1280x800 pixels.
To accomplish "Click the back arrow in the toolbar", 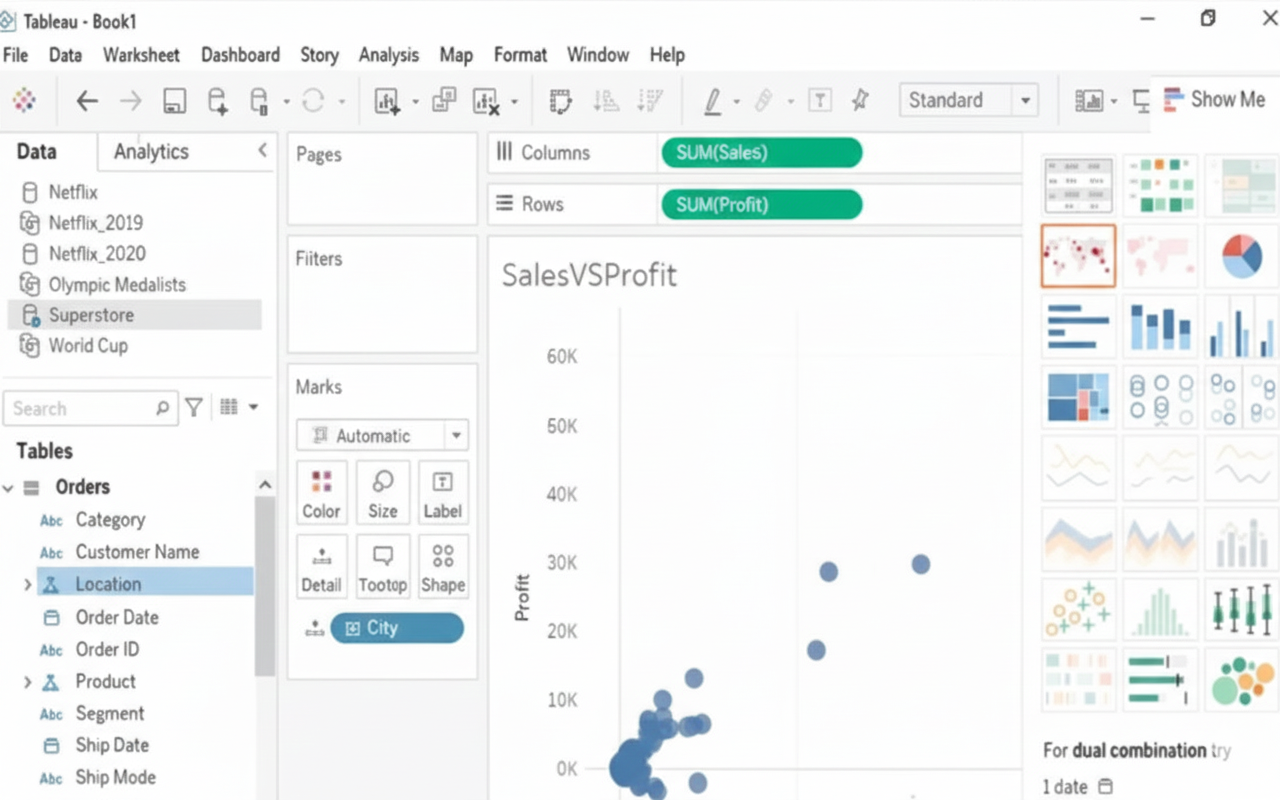I will coord(88,101).
